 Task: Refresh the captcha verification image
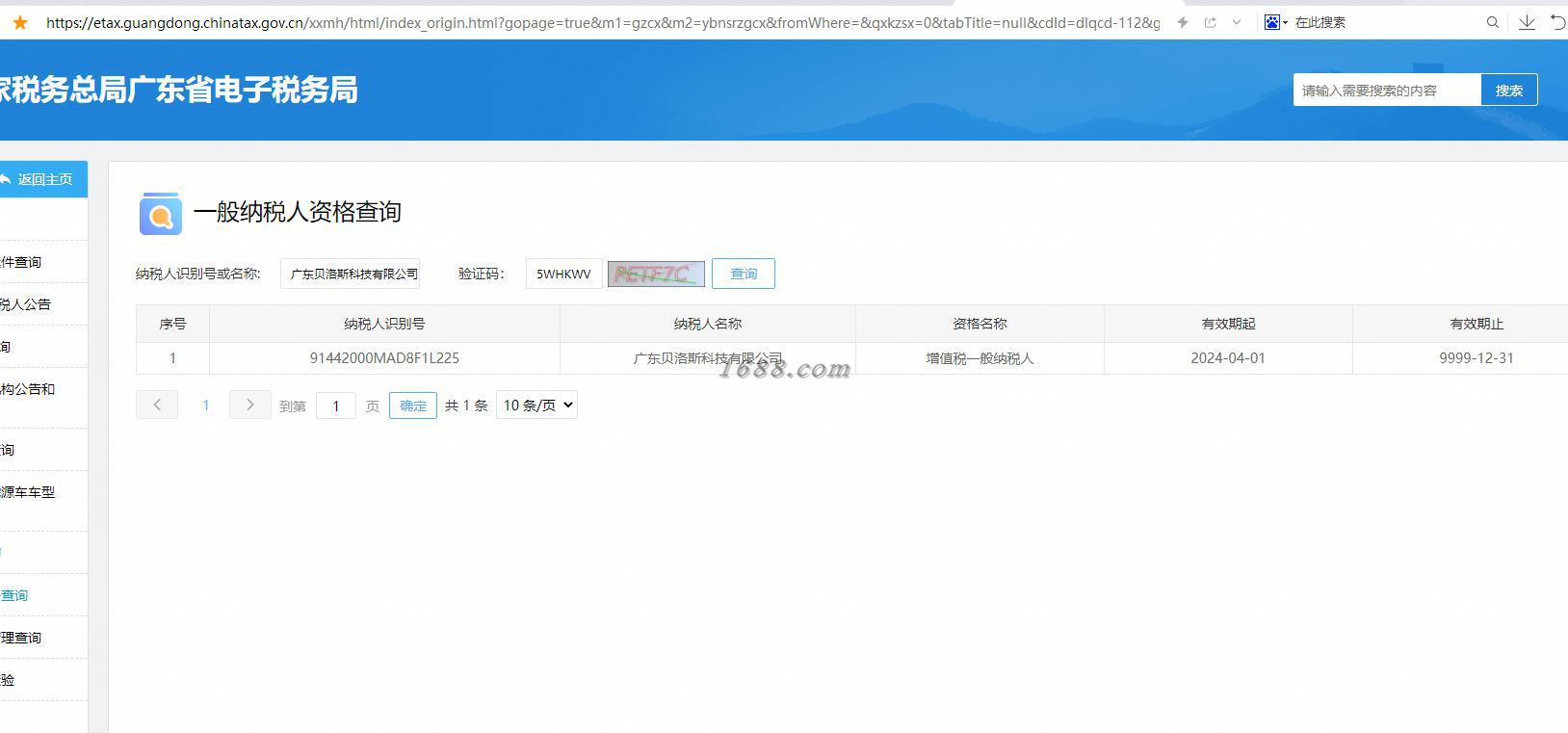[656, 274]
